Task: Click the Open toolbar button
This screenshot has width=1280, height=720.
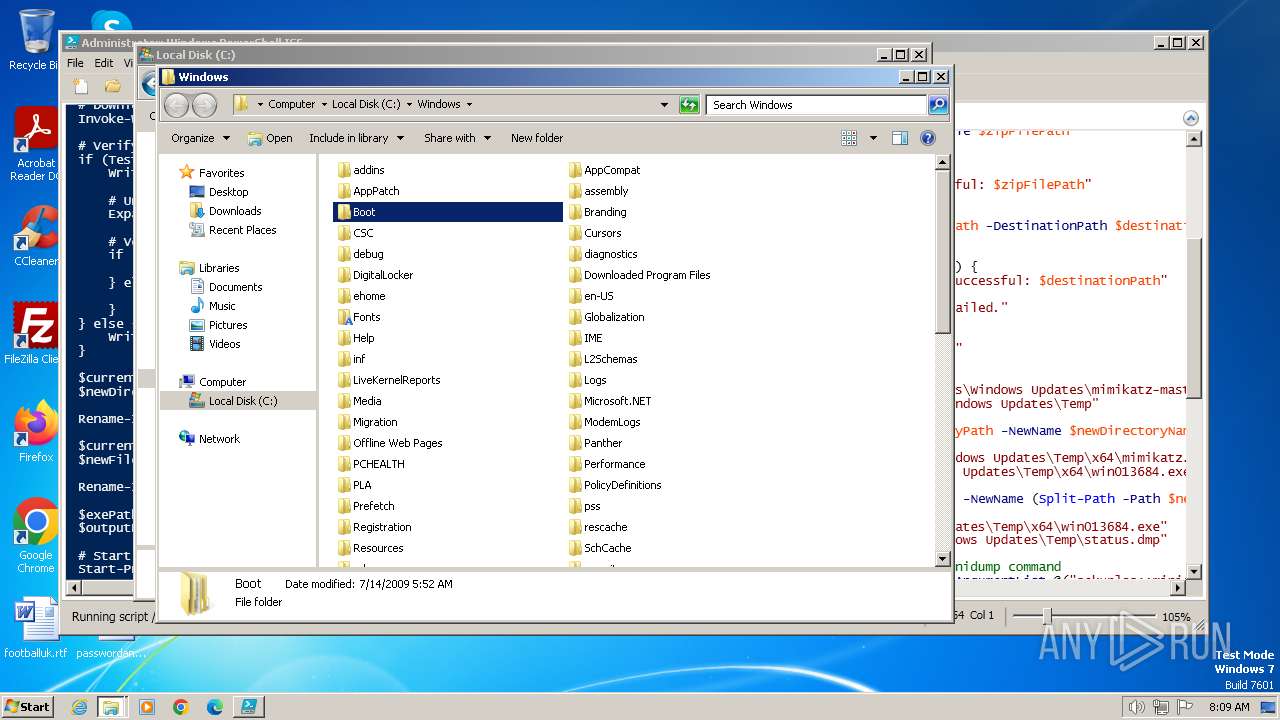Action: click(x=270, y=138)
